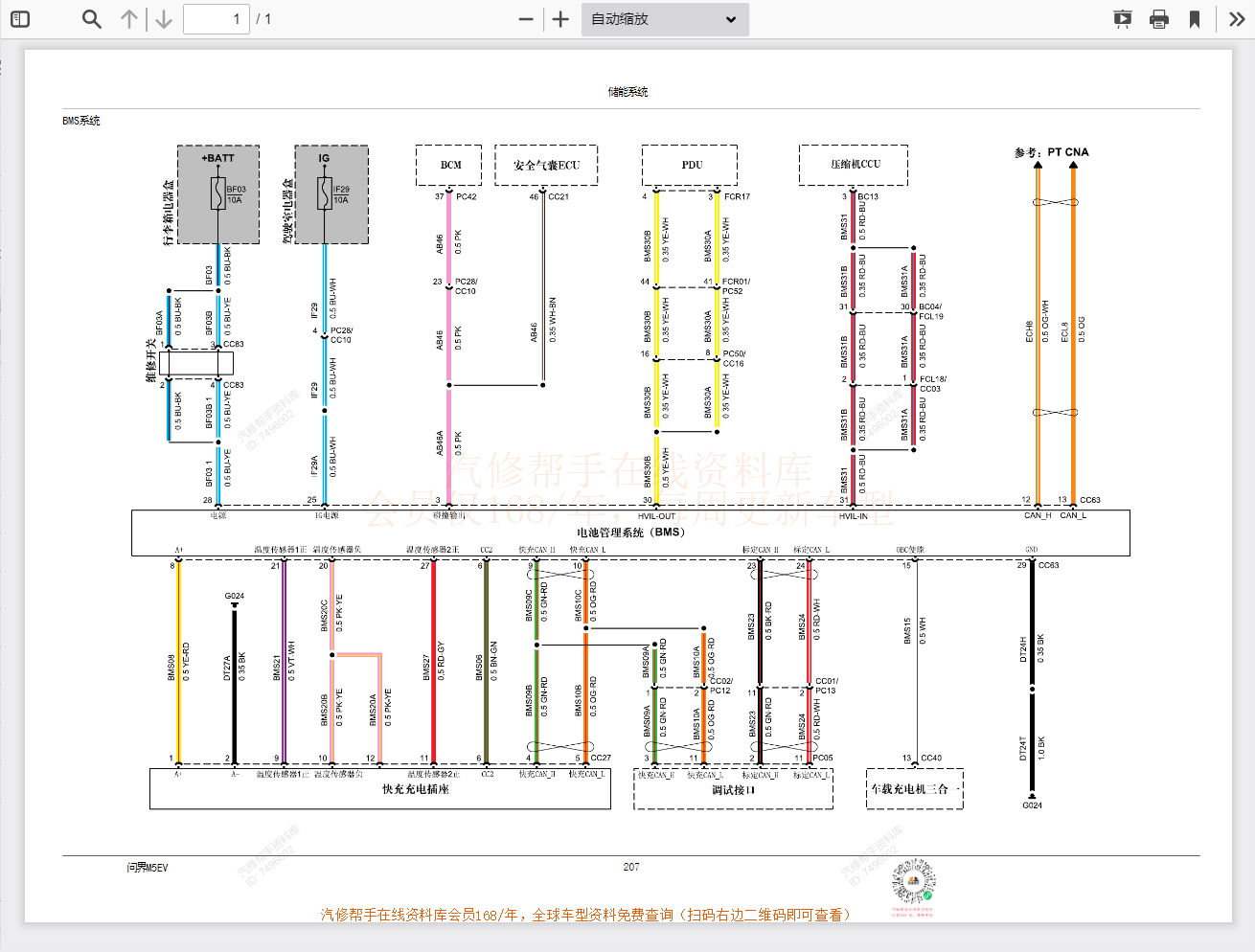Click the 快充充电插座 connector label
The image size is (1255, 952).
click(x=415, y=789)
